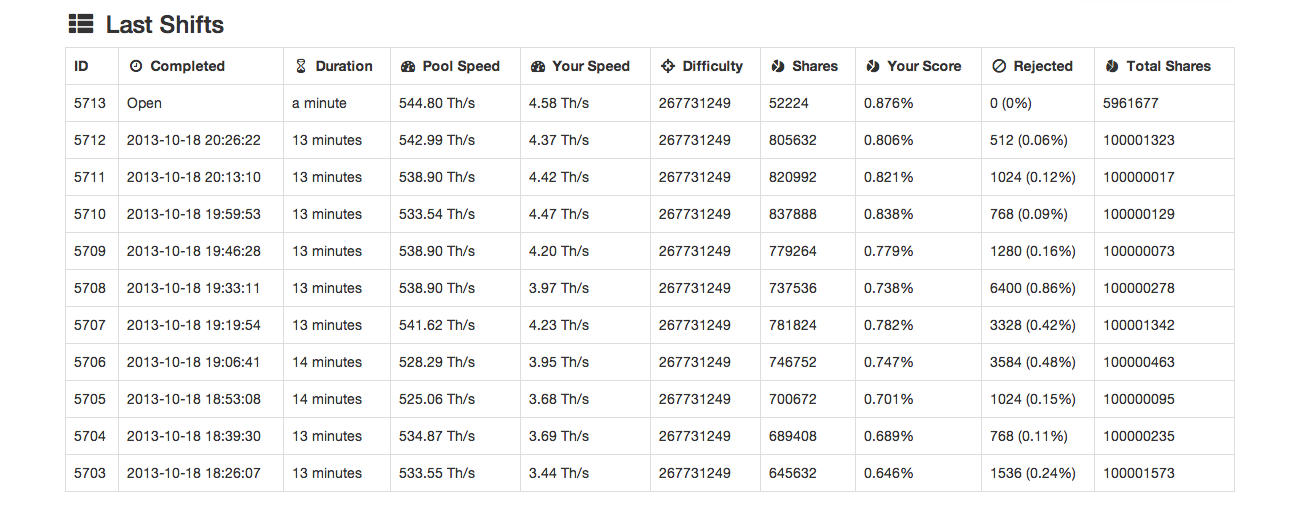Click the pie icon beside Total Shares
Image resolution: width=1295 pixels, height=519 pixels.
1112,66
